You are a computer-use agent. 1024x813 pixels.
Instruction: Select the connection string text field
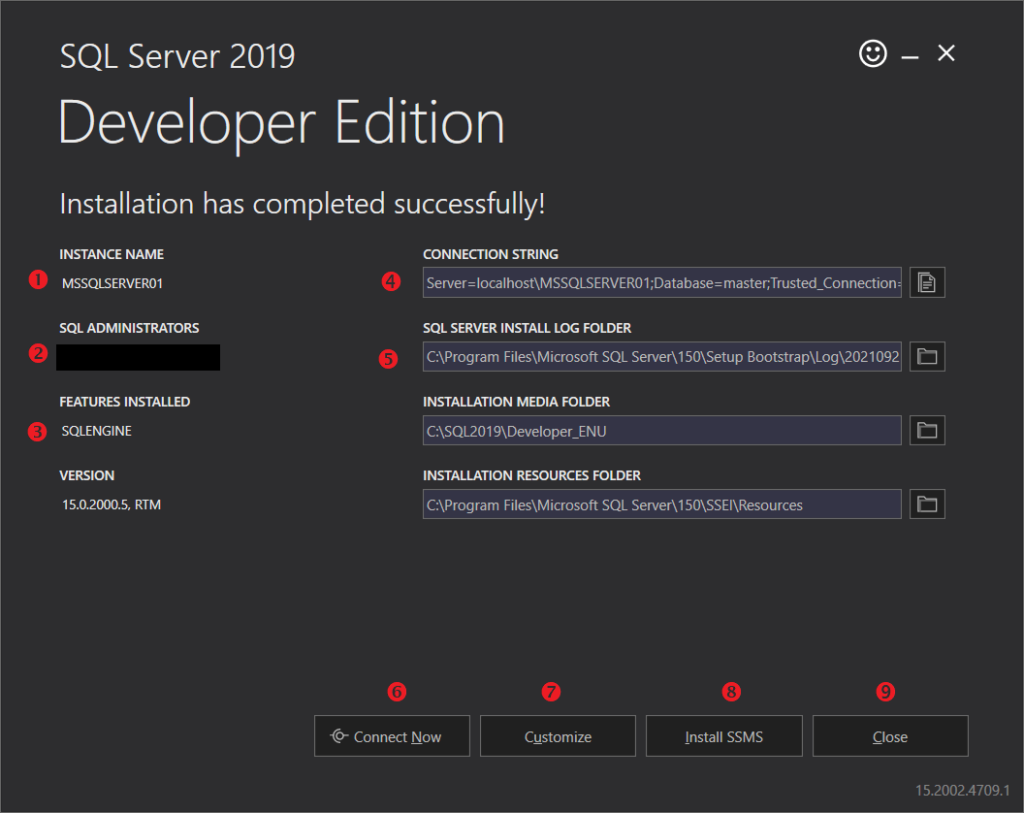[x=662, y=283]
